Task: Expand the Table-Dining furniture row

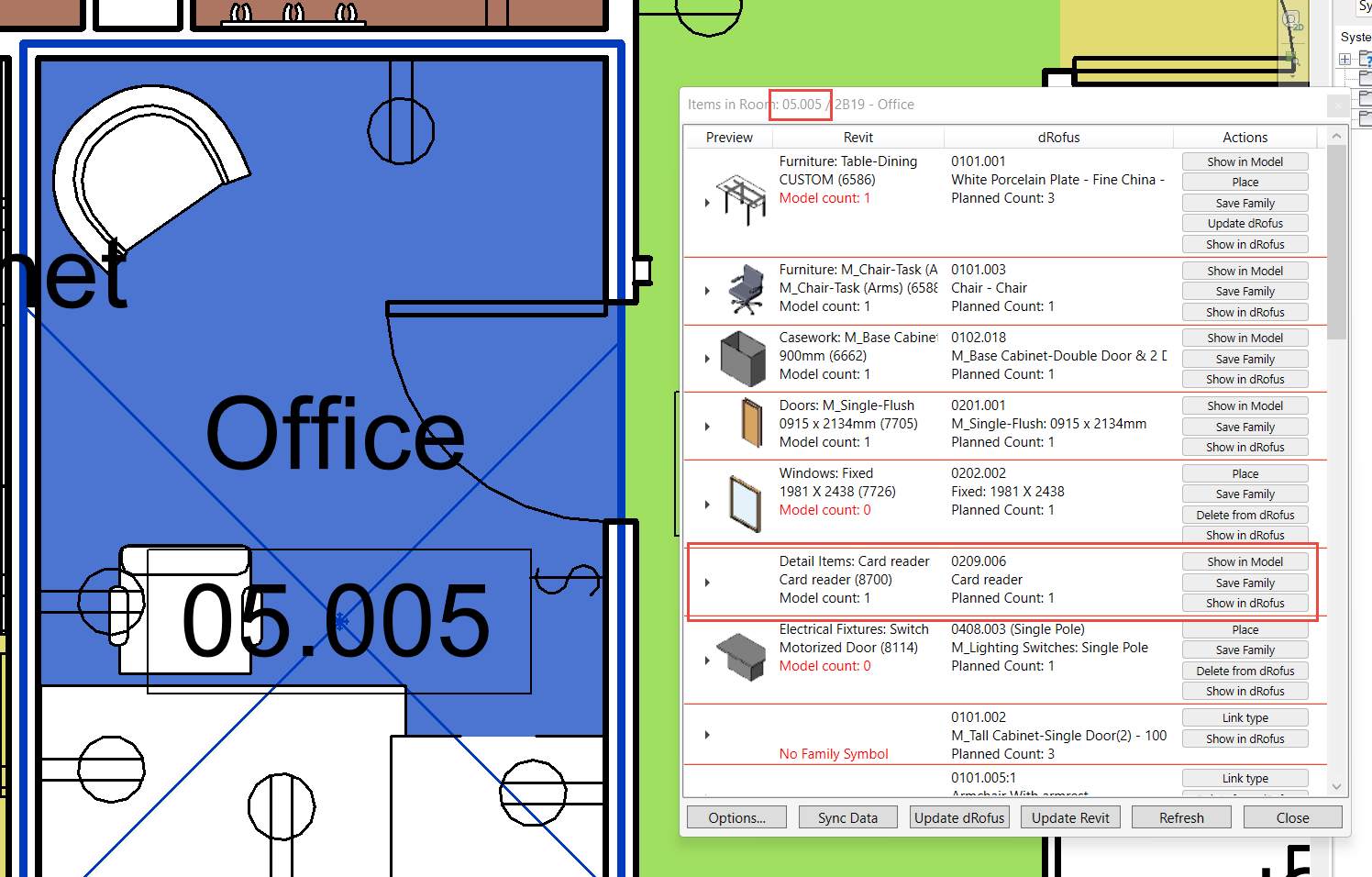Action: [707, 203]
